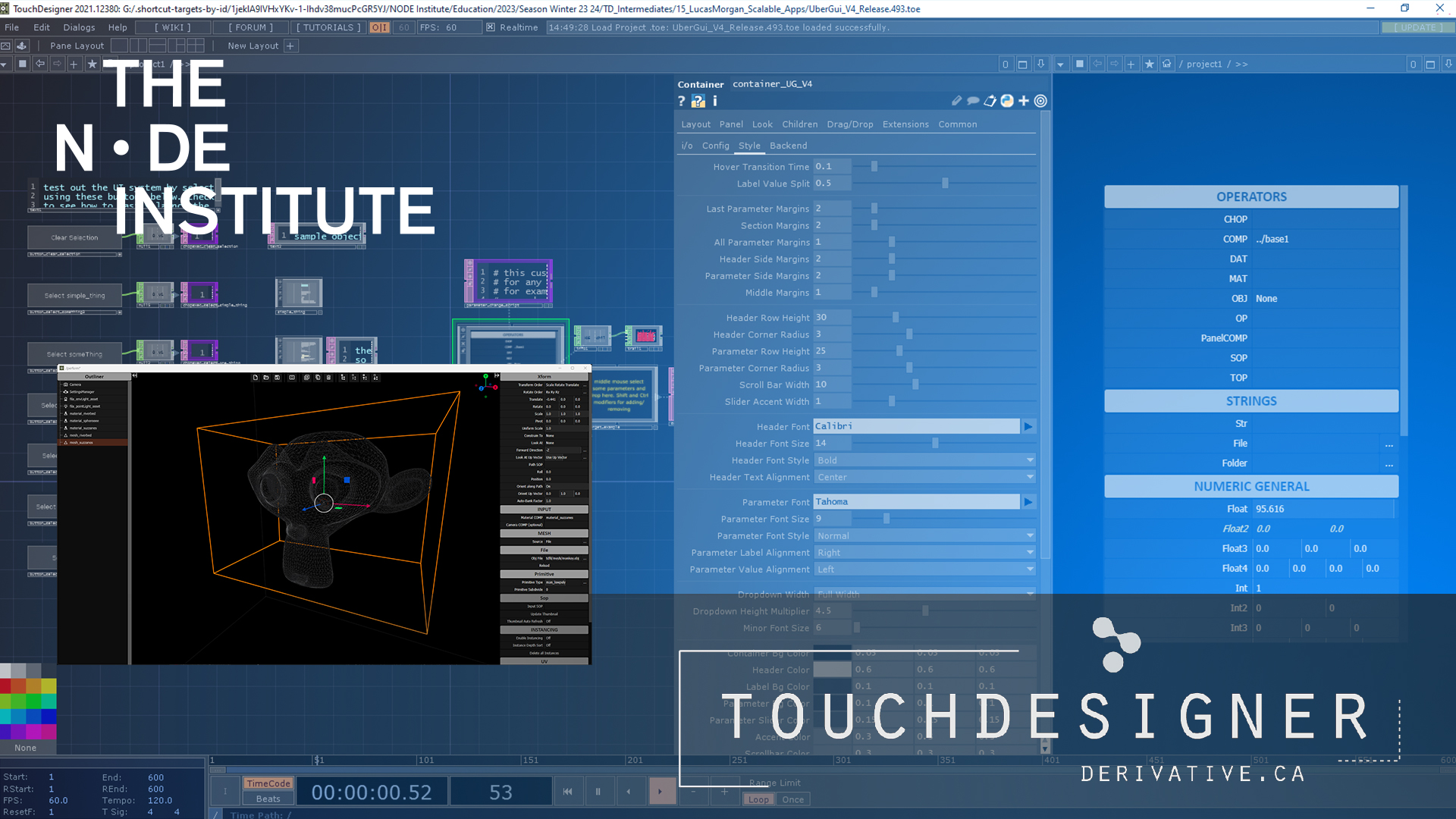Open the Header Font arrow menu
This screenshot has height=819, width=1456.
(1028, 427)
